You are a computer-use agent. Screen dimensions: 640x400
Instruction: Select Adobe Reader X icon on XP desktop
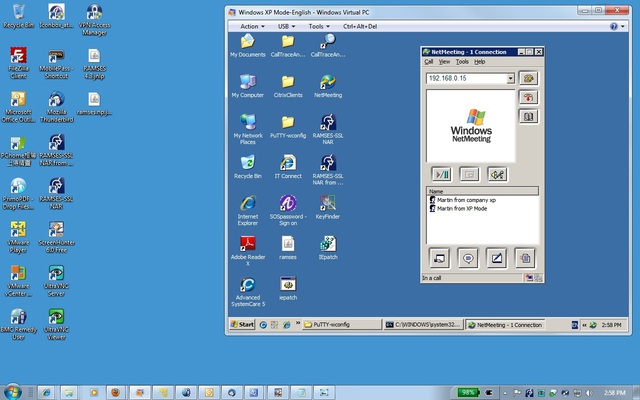coord(248,251)
